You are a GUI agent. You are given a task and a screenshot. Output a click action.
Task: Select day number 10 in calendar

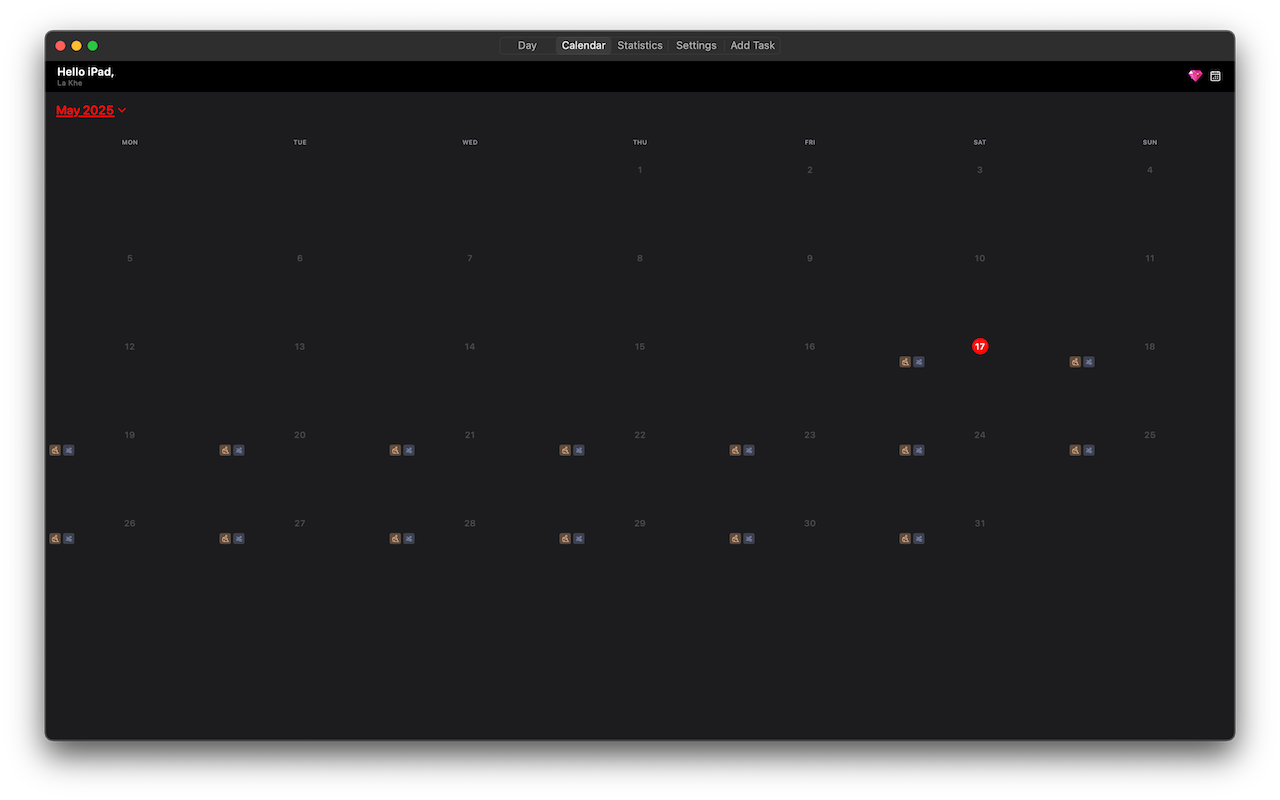980,258
